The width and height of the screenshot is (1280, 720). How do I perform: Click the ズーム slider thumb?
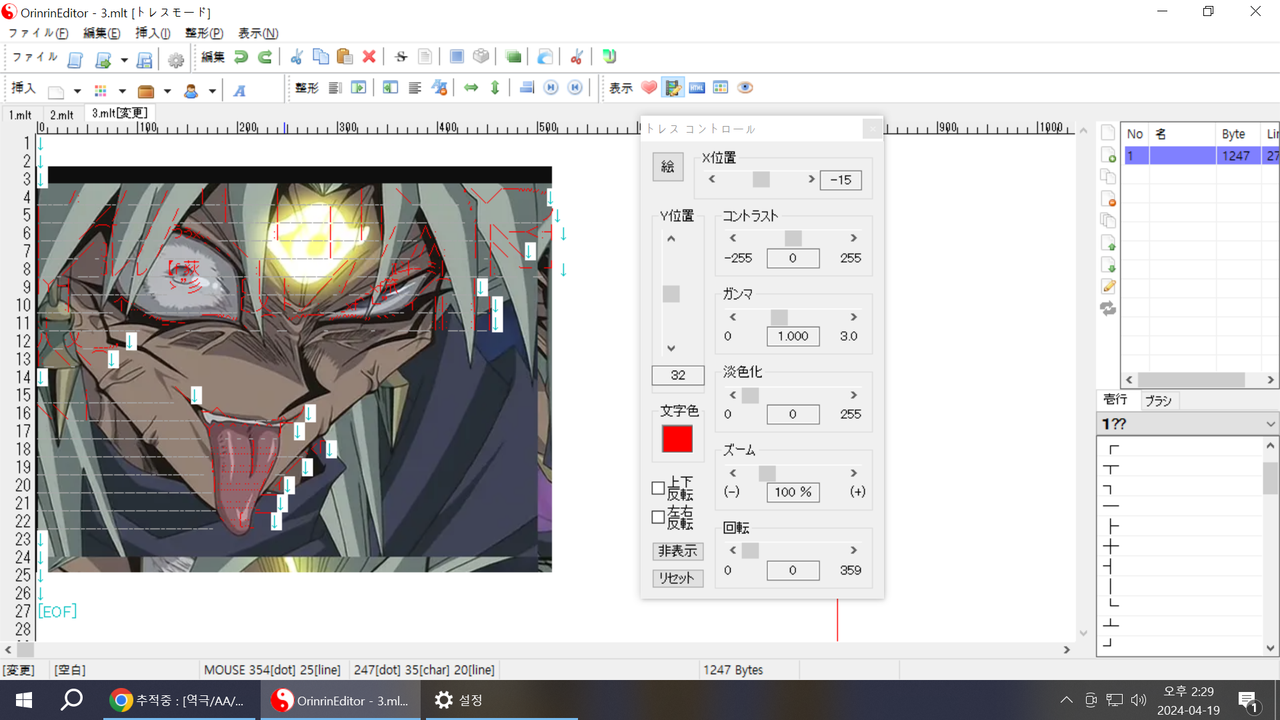click(767, 473)
